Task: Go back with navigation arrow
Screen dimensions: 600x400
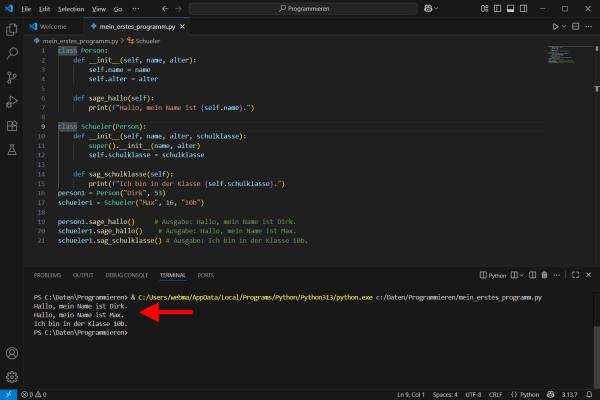Action: click(165, 8)
